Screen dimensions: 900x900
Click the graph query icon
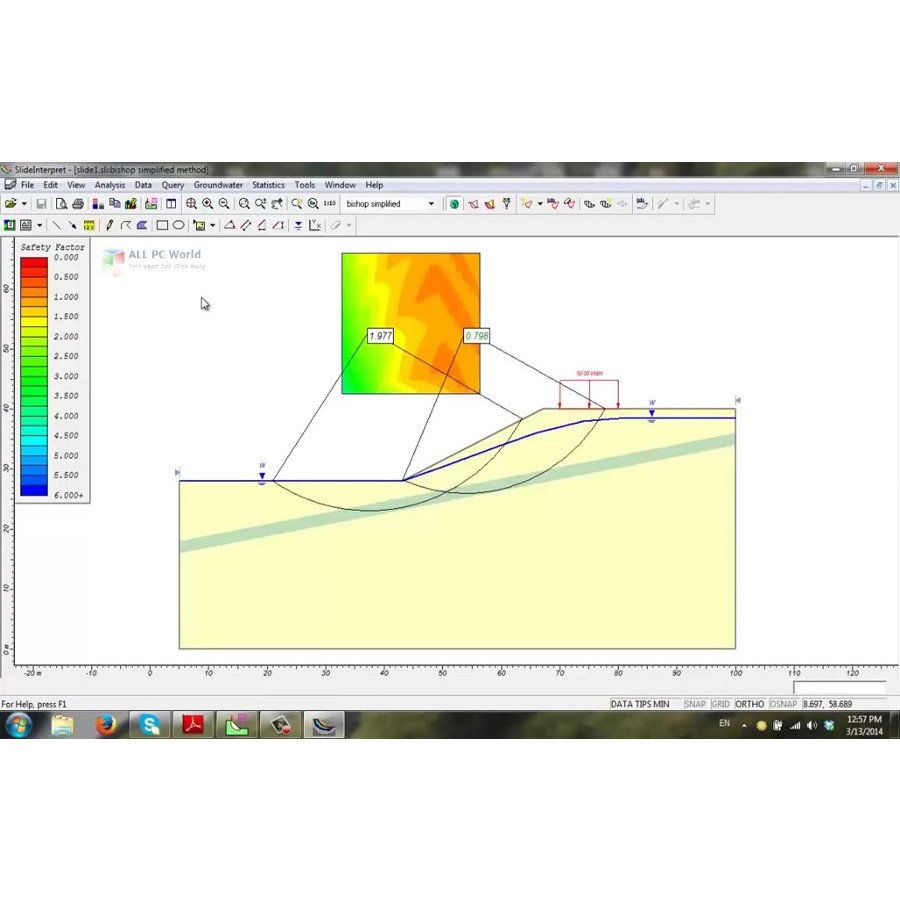tap(553, 204)
